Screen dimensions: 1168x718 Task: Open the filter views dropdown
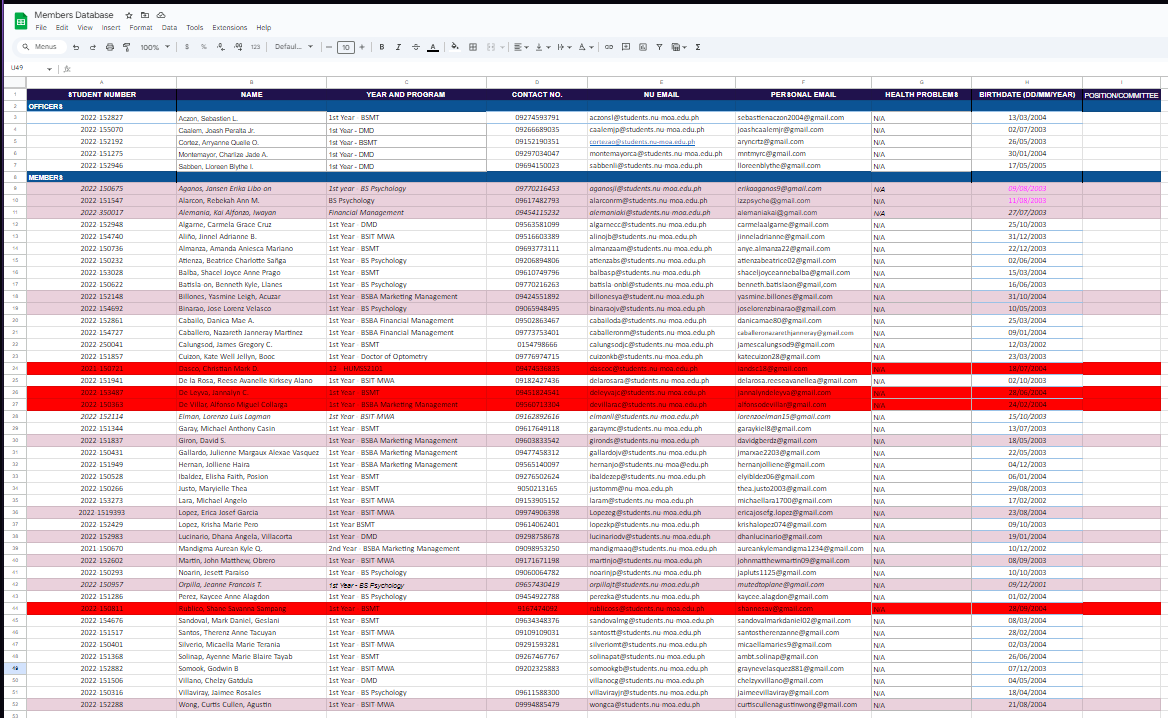point(679,47)
